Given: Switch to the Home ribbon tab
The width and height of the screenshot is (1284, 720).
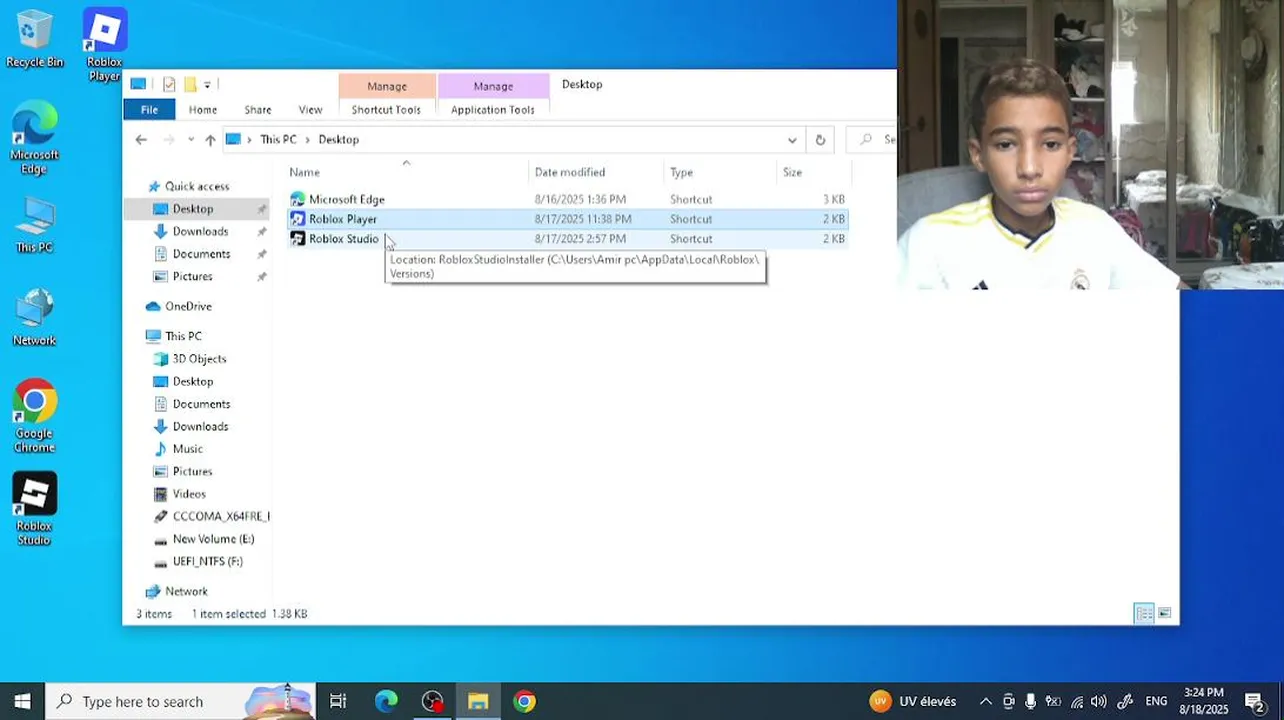Looking at the screenshot, I should pyautogui.click(x=203, y=110).
